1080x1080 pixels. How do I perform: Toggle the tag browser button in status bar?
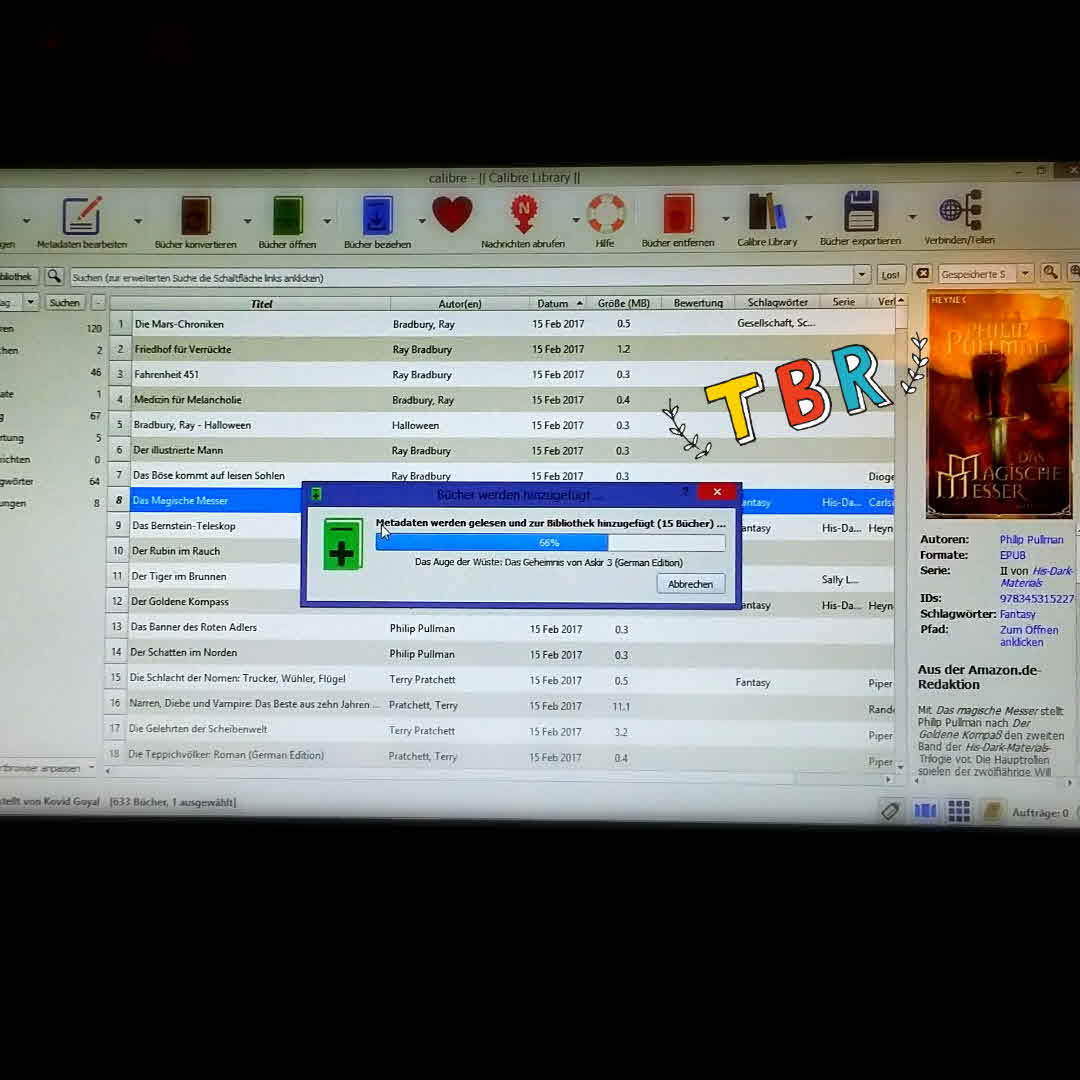[890, 811]
